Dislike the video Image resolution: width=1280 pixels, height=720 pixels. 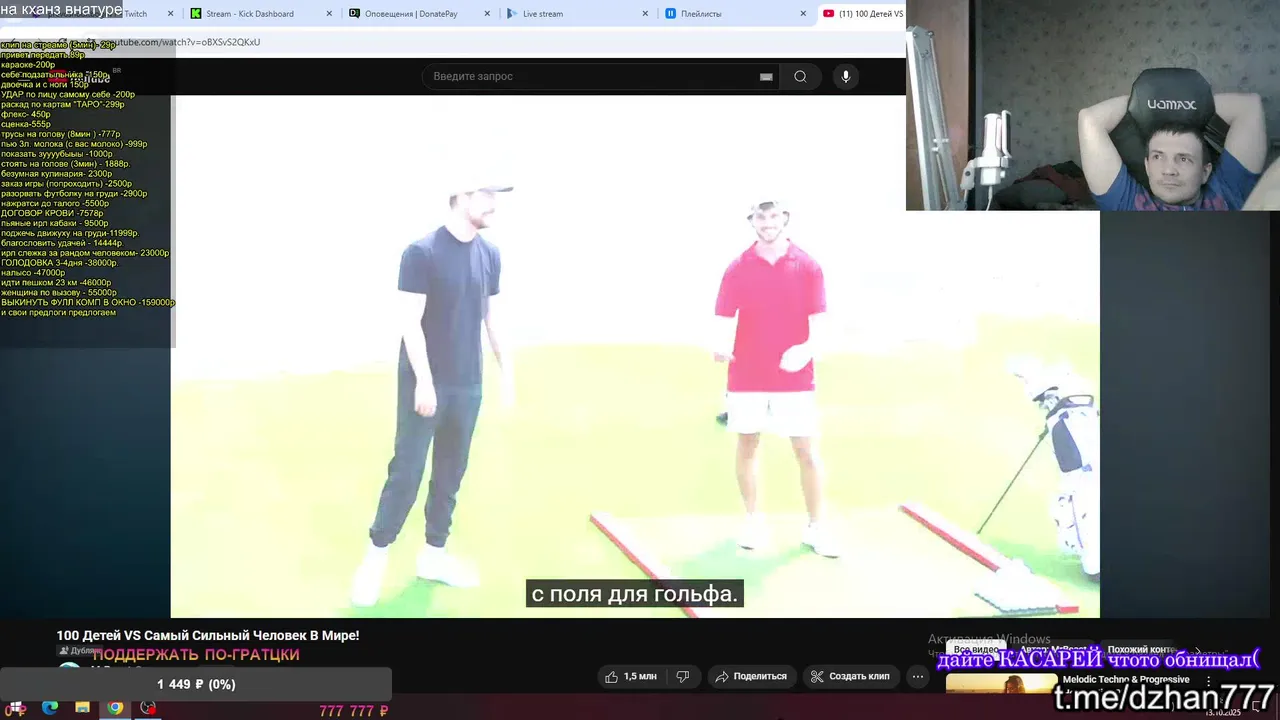tap(682, 676)
